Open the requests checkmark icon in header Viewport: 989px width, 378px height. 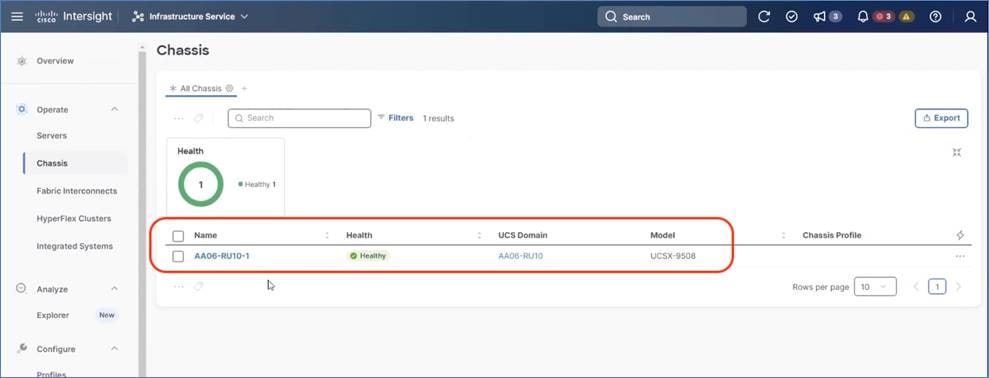coord(792,17)
